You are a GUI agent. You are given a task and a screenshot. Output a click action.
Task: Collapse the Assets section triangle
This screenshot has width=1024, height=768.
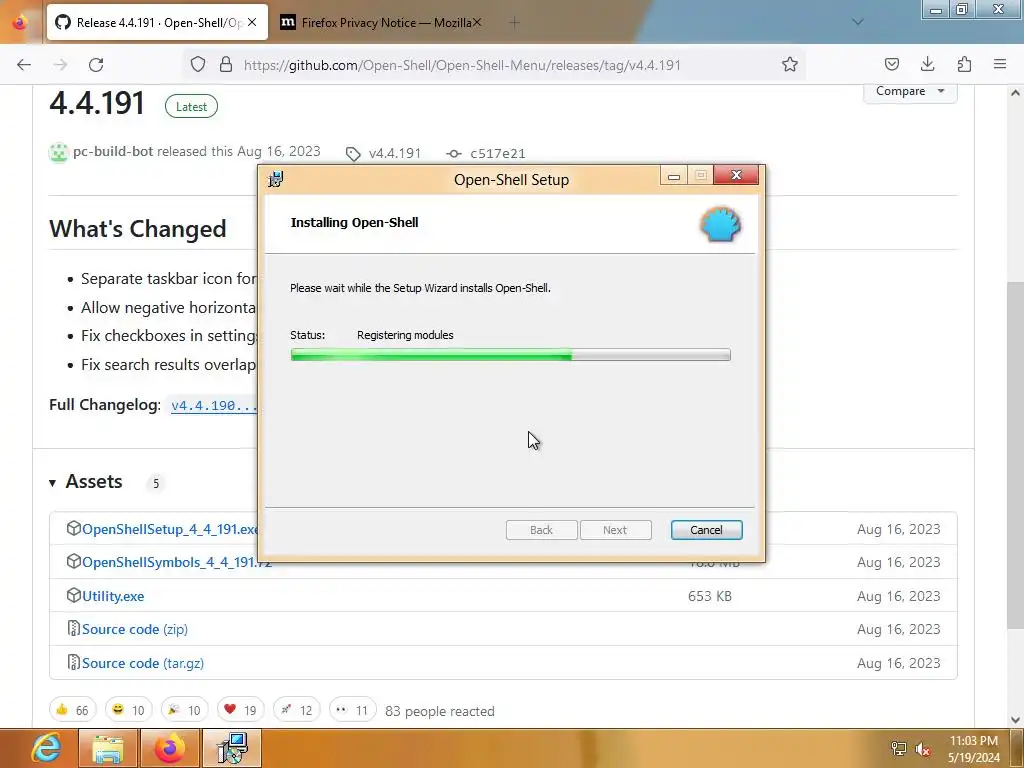pyautogui.click(x=52, y=483)
